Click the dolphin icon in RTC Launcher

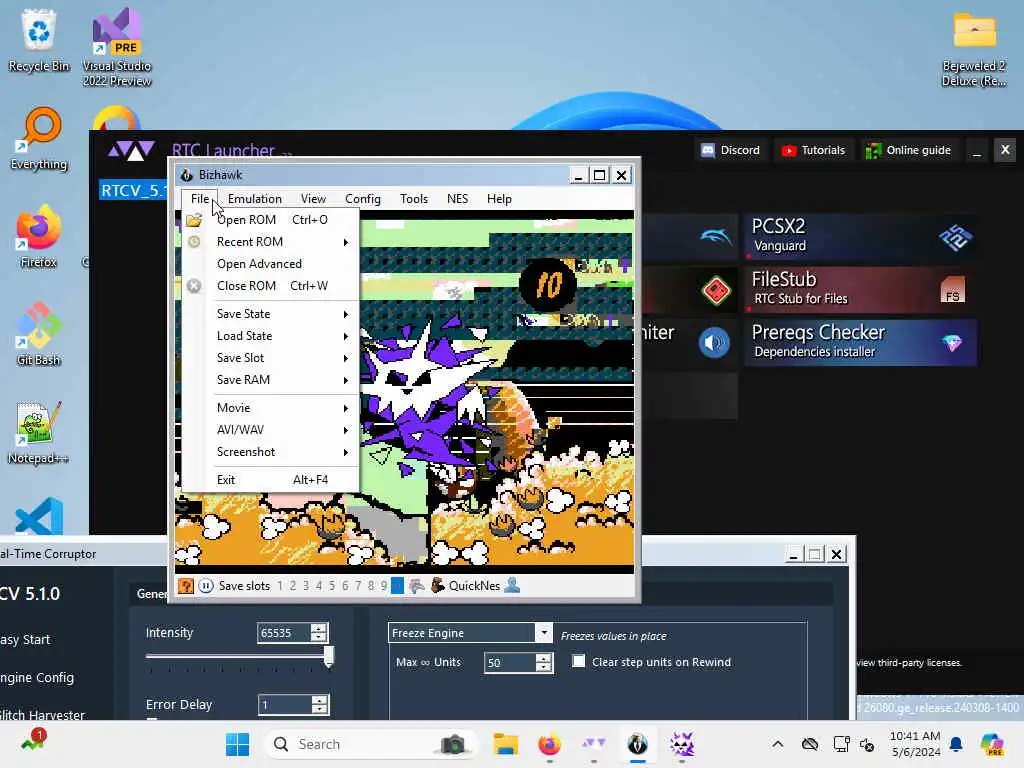coord(715,236)
